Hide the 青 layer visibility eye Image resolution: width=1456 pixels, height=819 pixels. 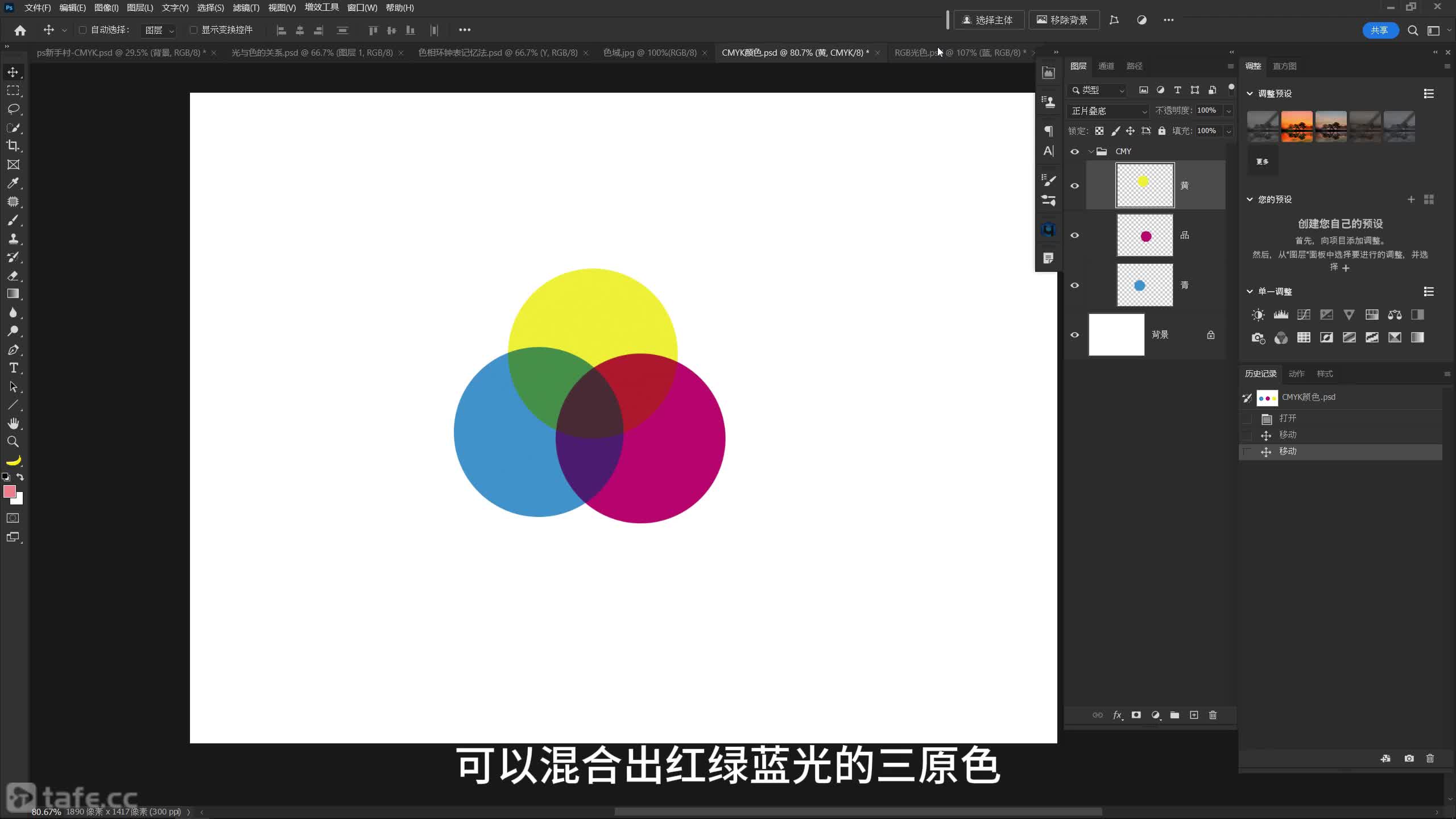click(x=1074, y=285)
